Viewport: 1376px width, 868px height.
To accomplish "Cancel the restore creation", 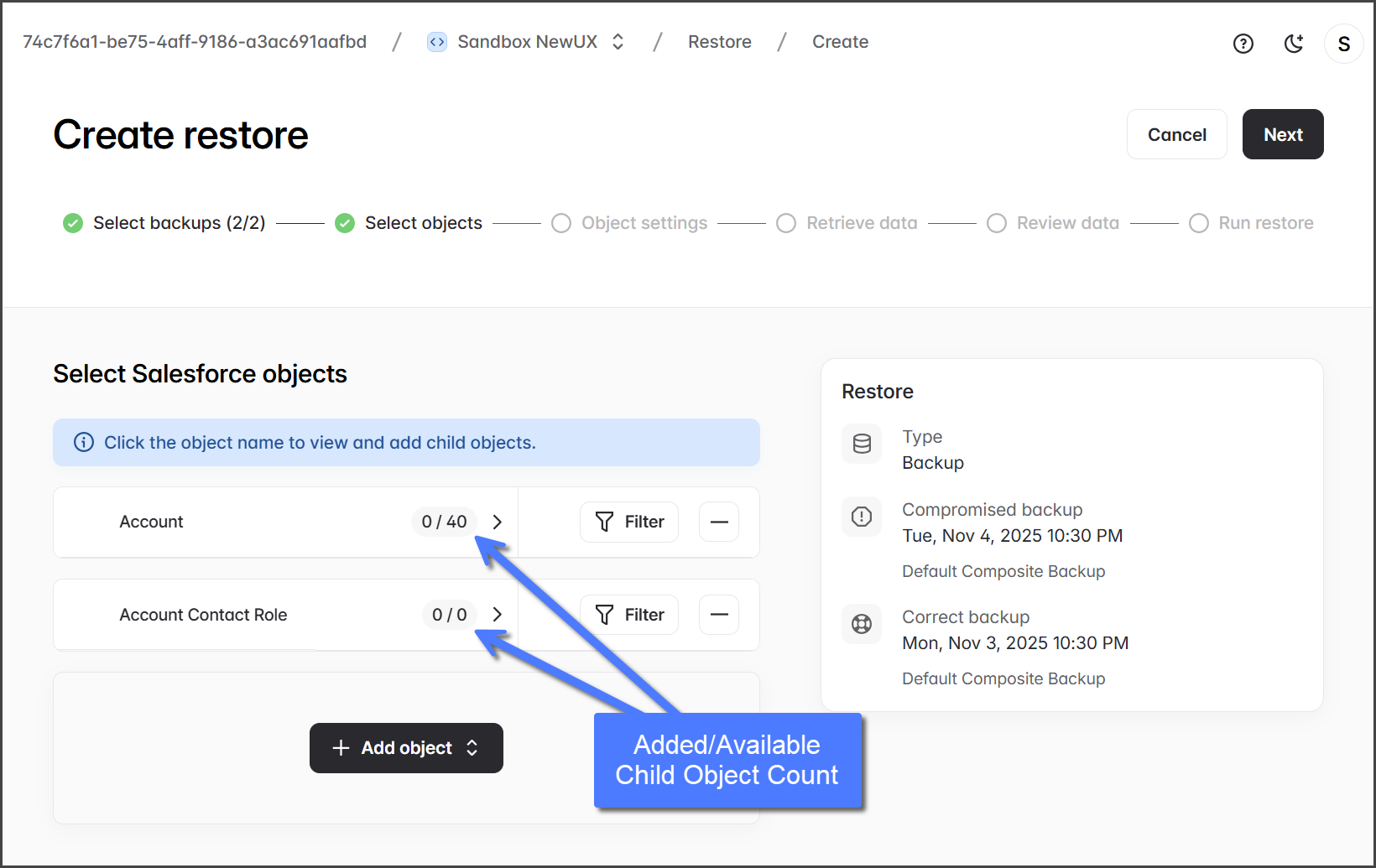I will 1176,134.
